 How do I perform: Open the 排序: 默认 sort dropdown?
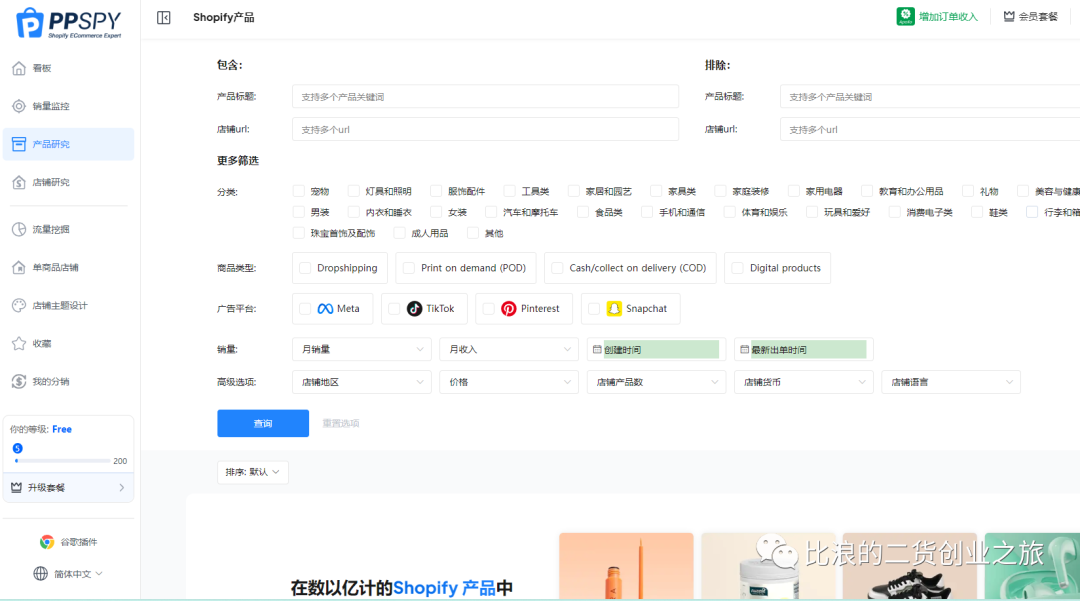coord(253,472)
